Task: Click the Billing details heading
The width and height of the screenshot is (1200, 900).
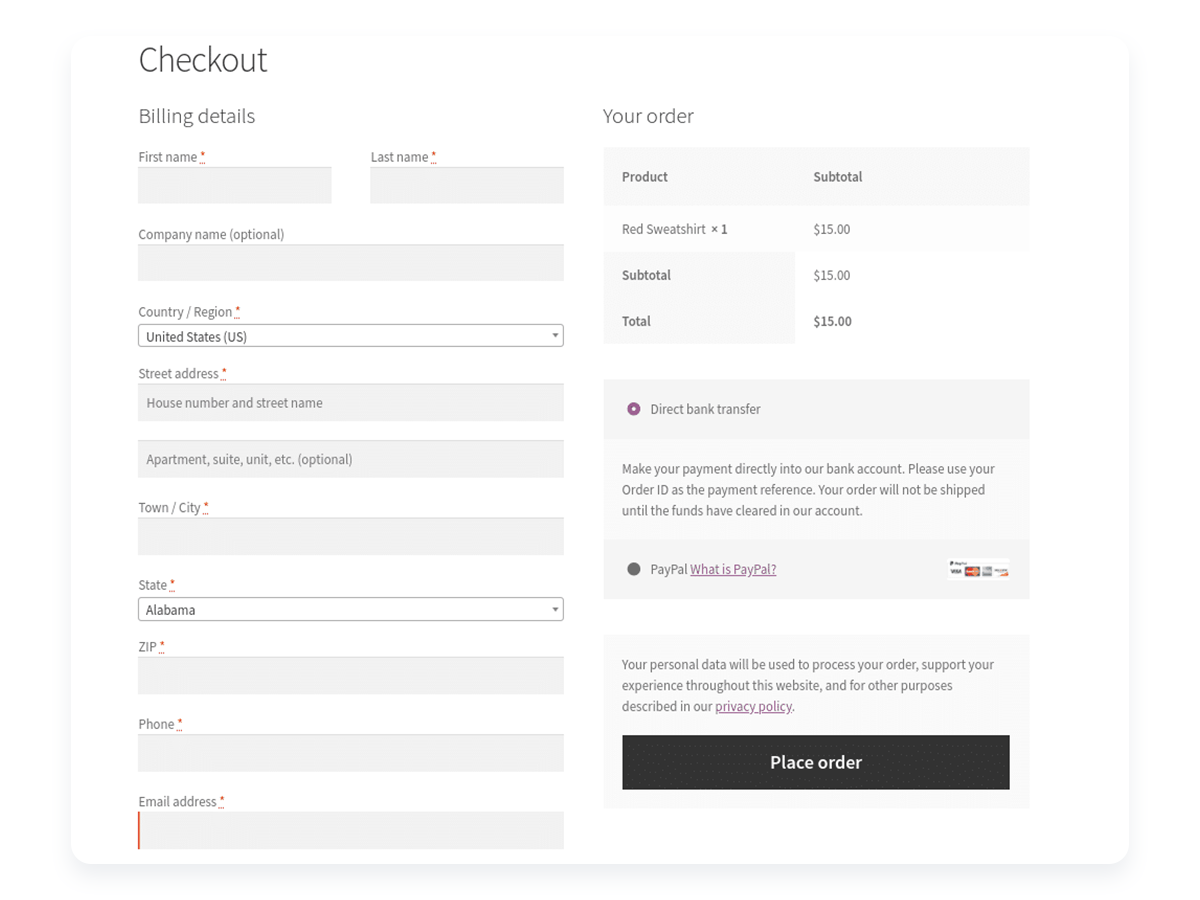Action: pos(197,116)
